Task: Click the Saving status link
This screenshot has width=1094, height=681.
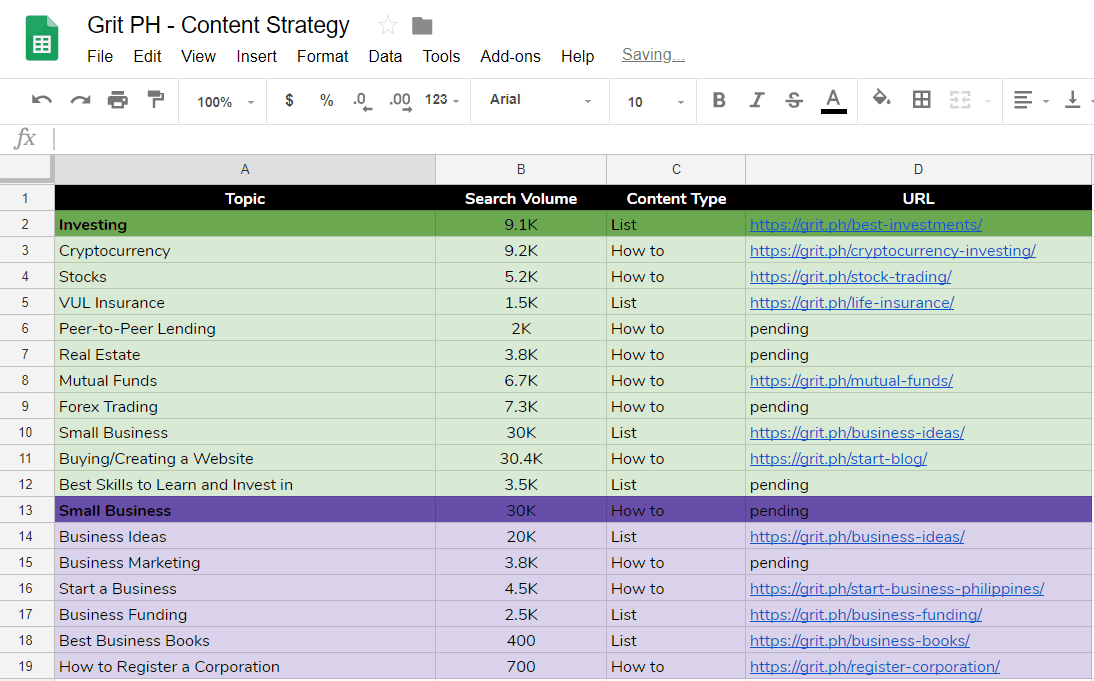Action: 653,54
